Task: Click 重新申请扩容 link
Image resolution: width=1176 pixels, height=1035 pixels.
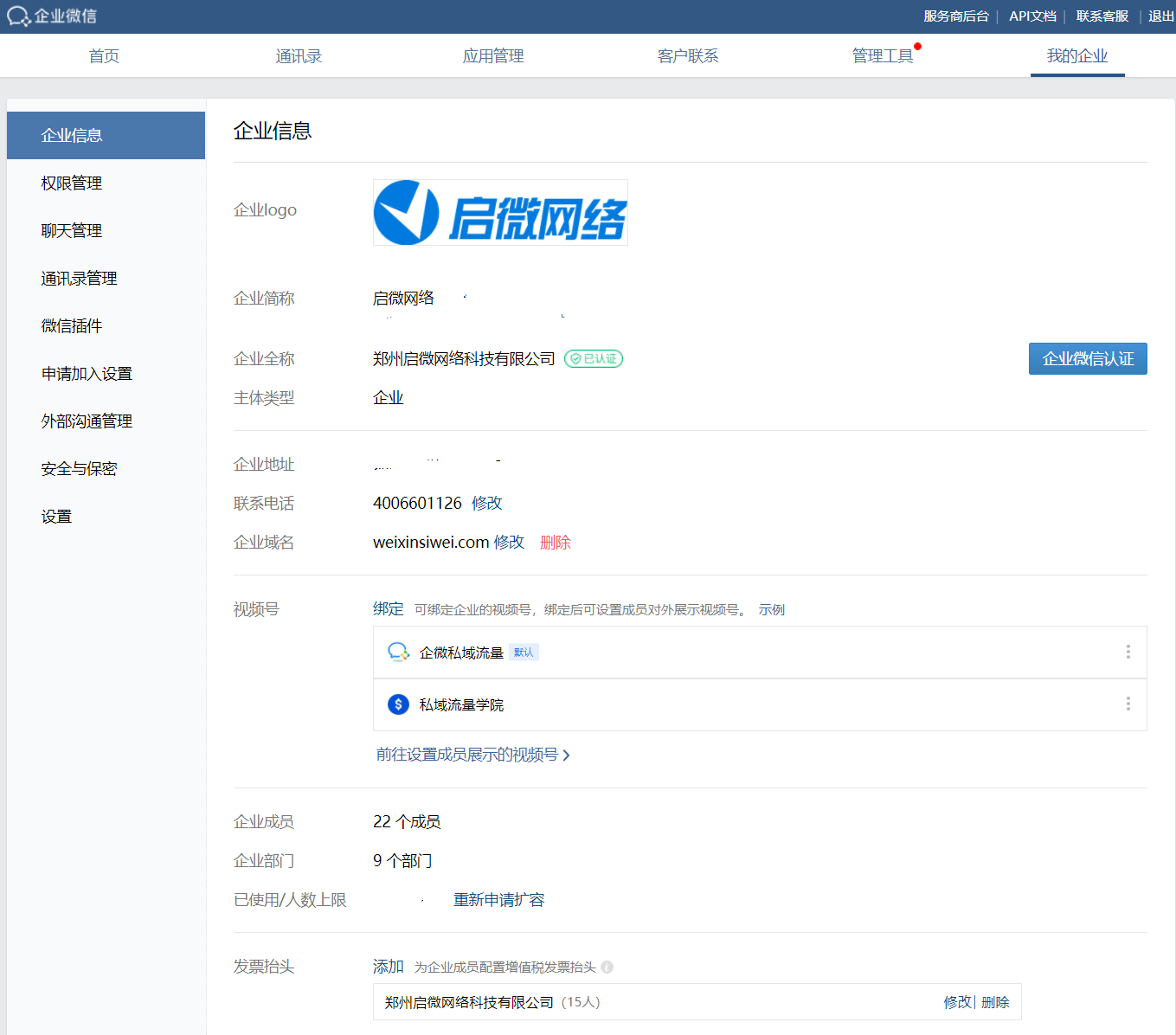Action: (499, 900)
